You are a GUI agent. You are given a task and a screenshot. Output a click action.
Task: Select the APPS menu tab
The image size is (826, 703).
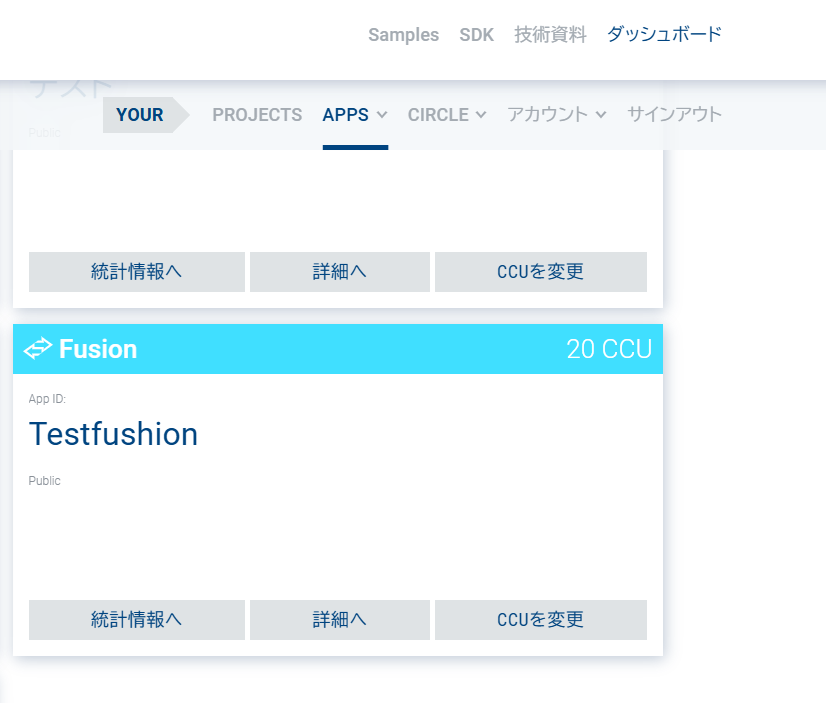coord(345,115)
